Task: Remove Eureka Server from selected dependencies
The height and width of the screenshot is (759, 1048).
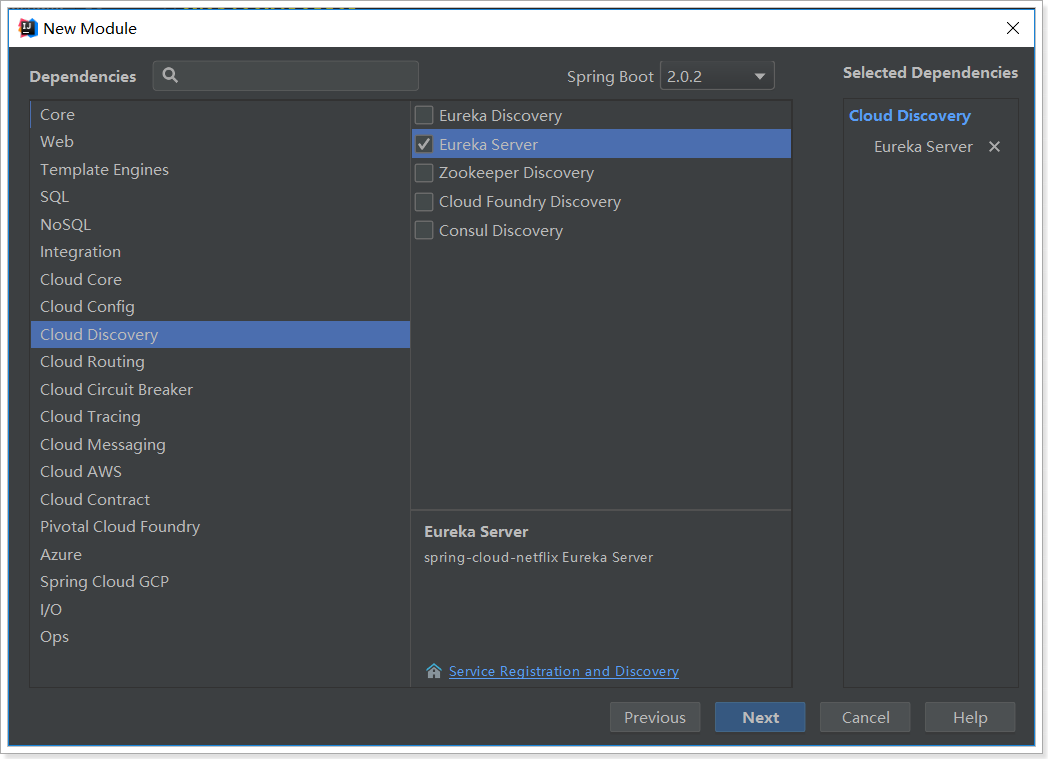Action: (x=994, y=146)
